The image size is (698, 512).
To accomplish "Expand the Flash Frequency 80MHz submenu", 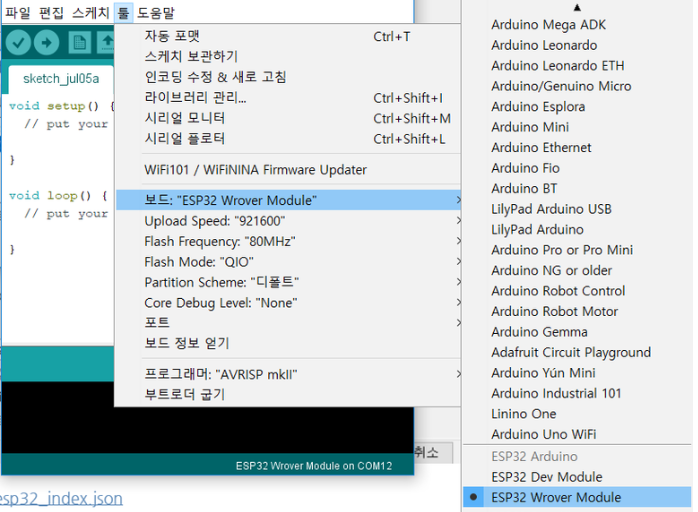I will pos(288,241).
